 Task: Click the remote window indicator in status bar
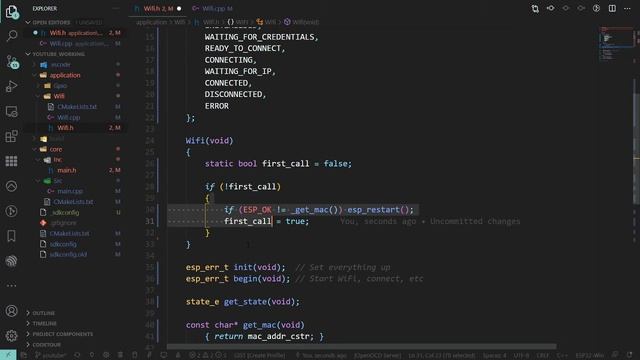point(8,355)
